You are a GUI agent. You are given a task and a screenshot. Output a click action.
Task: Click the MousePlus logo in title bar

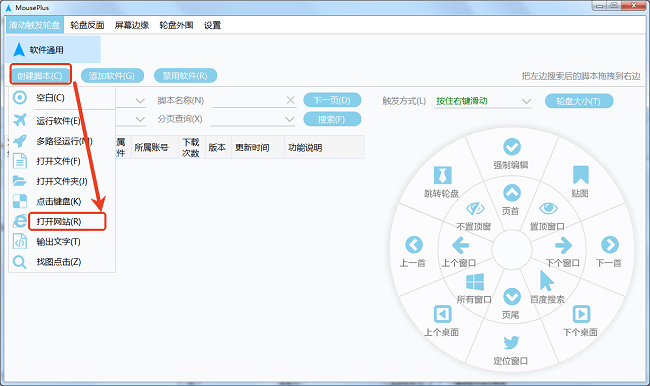[8, 8]
